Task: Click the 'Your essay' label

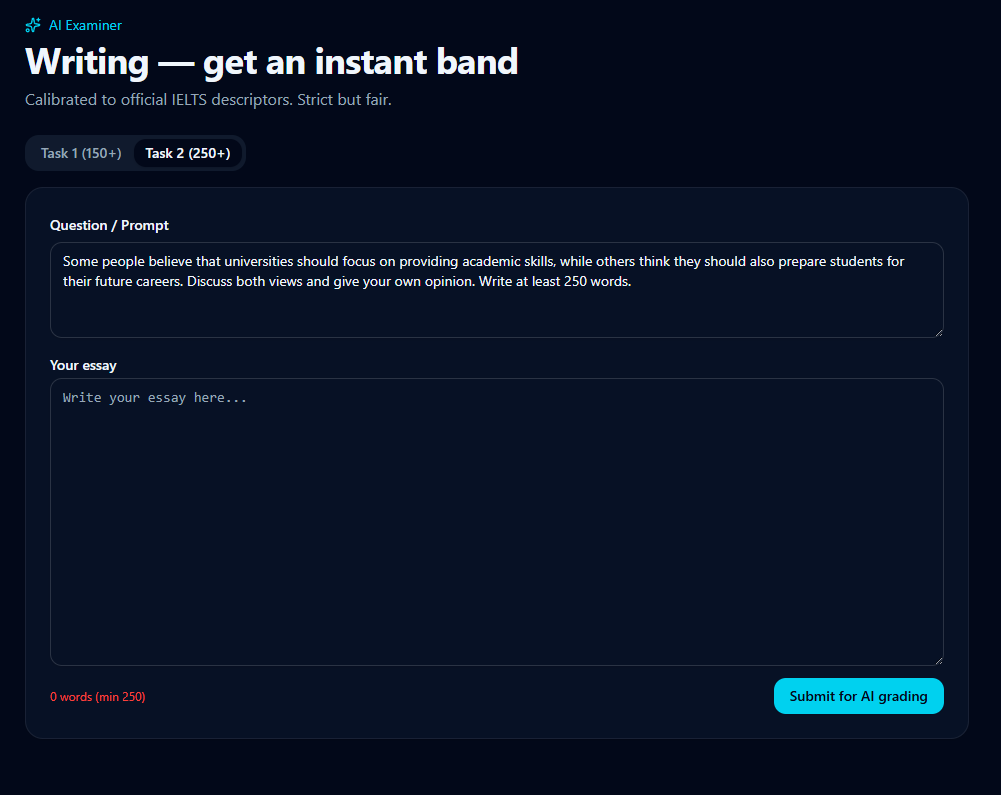Action: coord(83,365)
